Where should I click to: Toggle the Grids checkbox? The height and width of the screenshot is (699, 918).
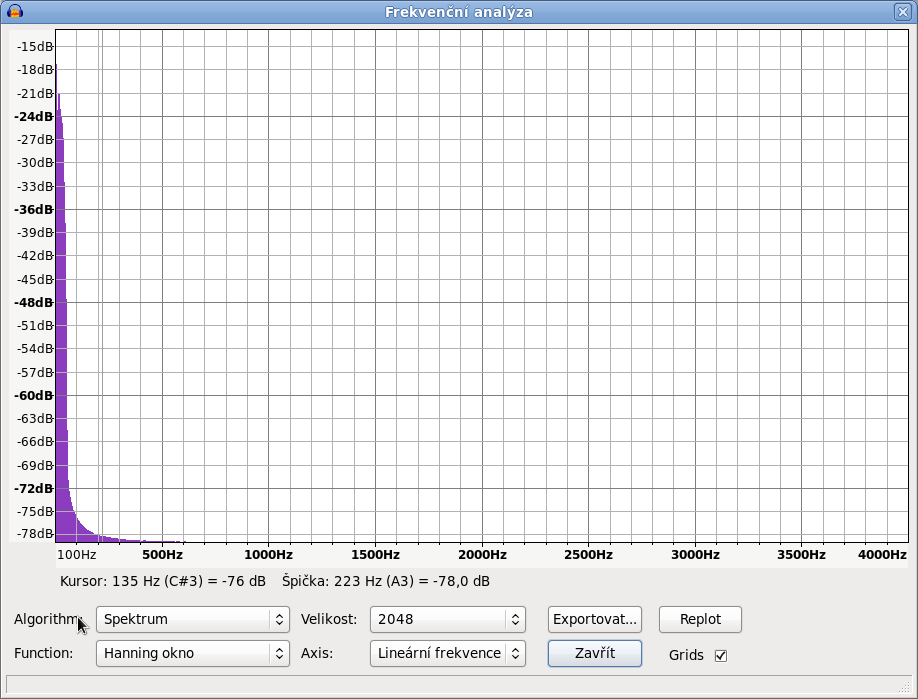(721, 656)
